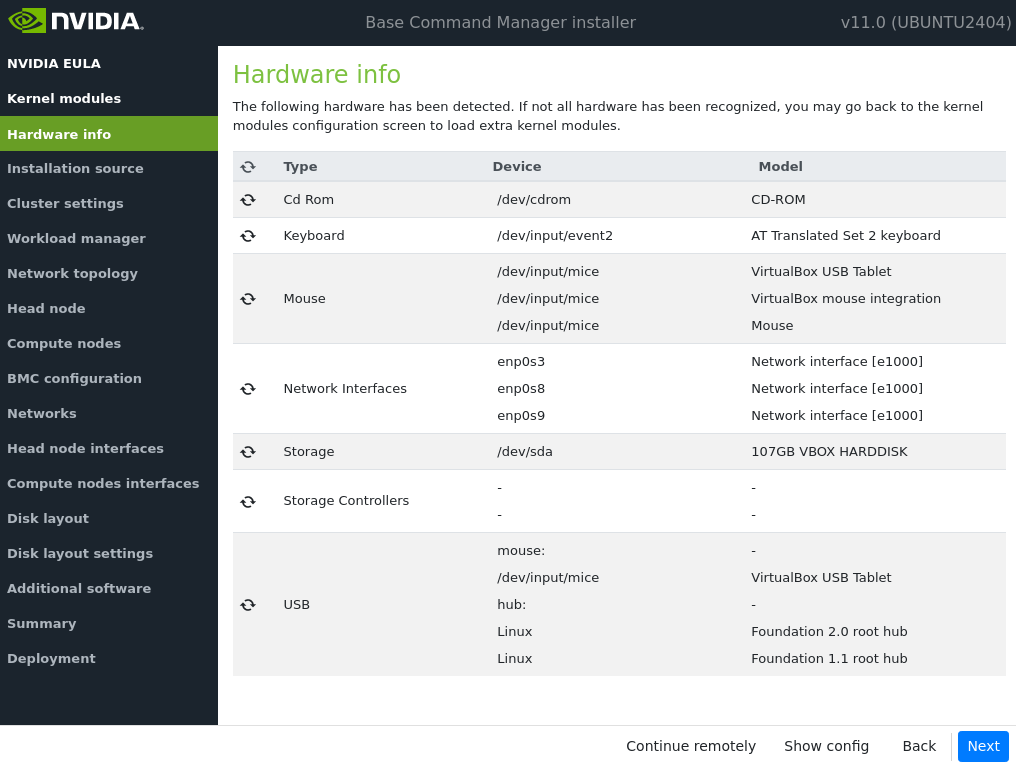Viewport: 1016px width, 763px height.
Task: Refresh all hardware via the header refresh icon
Action: [248, 167]
